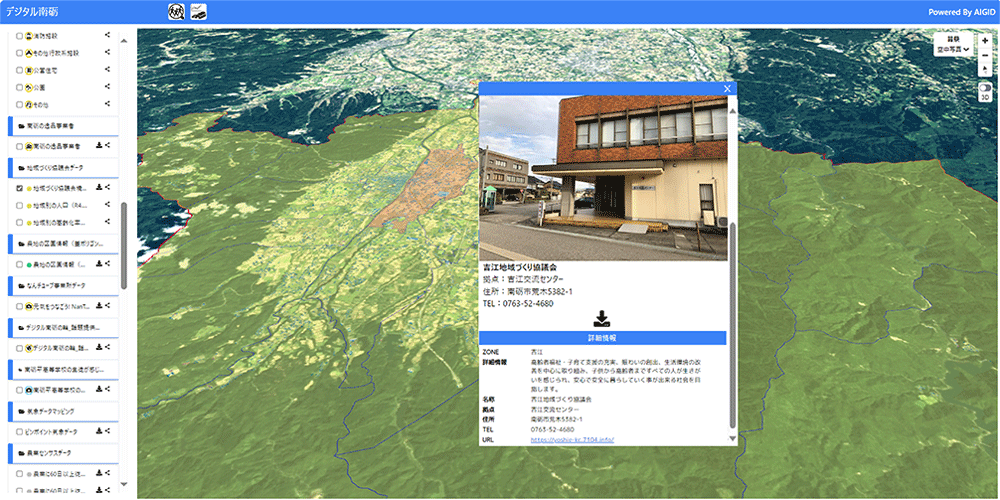Share the その他 layer
This screenshot has height=500, width=1000.
tap(108, 103)
